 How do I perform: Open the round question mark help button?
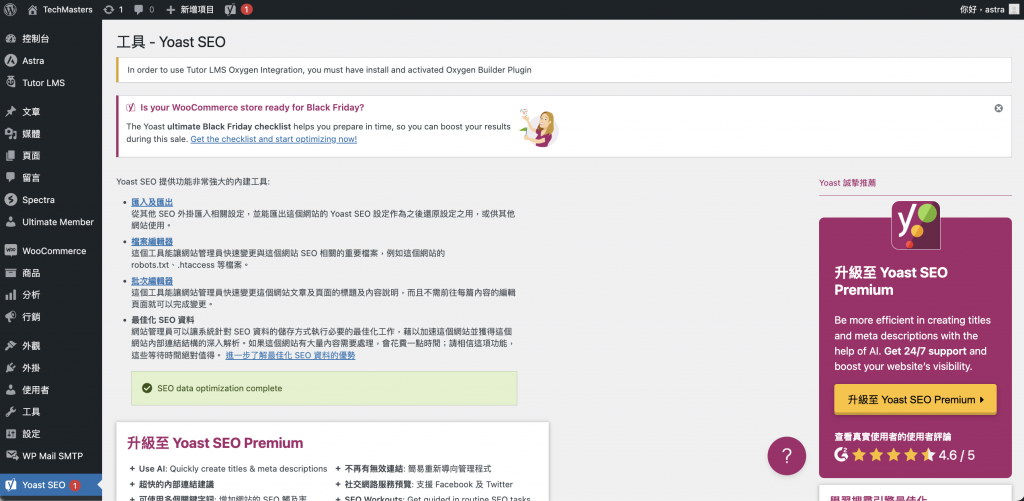[786, 455]
